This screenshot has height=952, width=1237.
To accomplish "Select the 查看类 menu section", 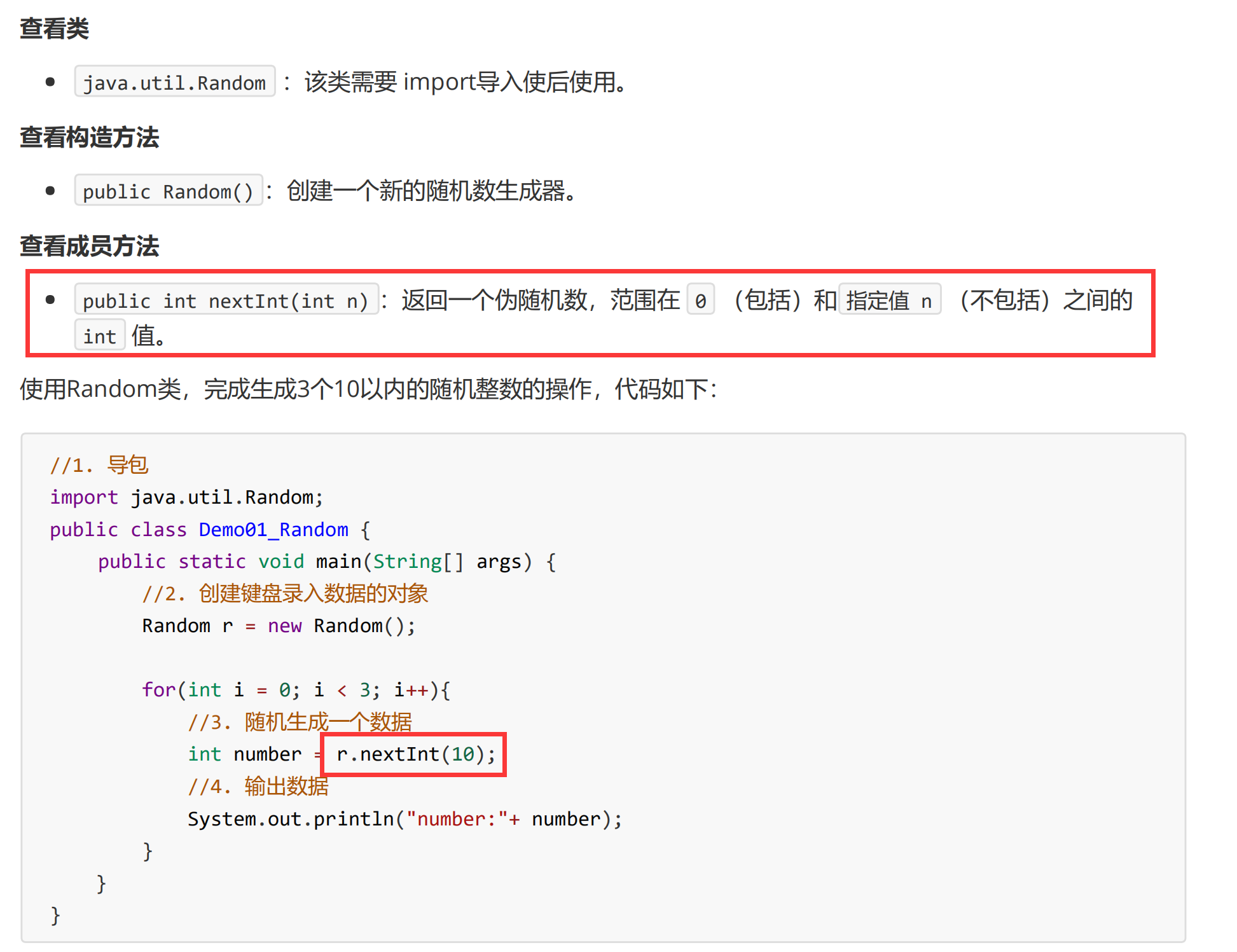I will [49, 19].
